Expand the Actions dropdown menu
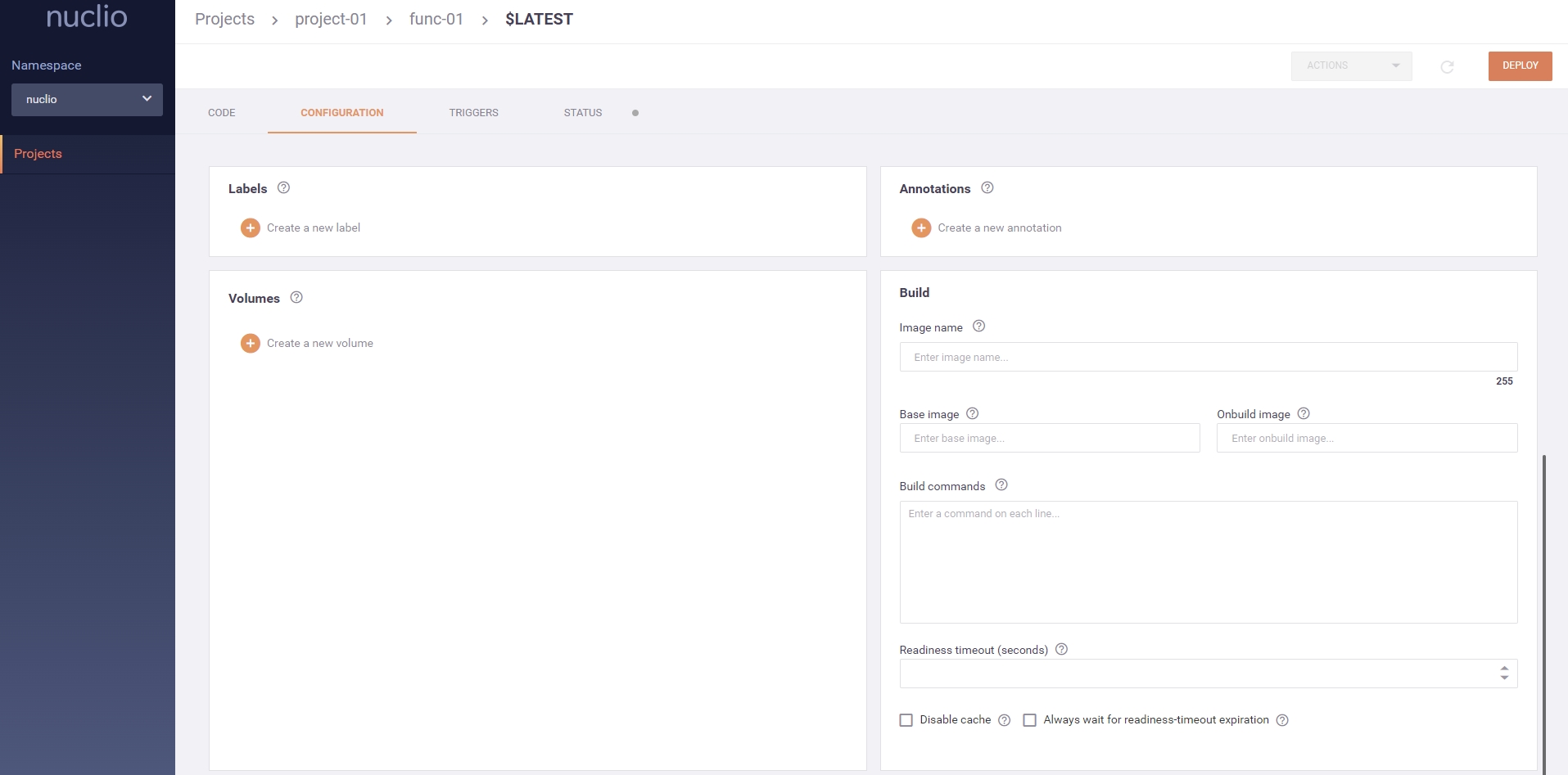Screen dimensions: 1568x775 (x=1351, y=66)
